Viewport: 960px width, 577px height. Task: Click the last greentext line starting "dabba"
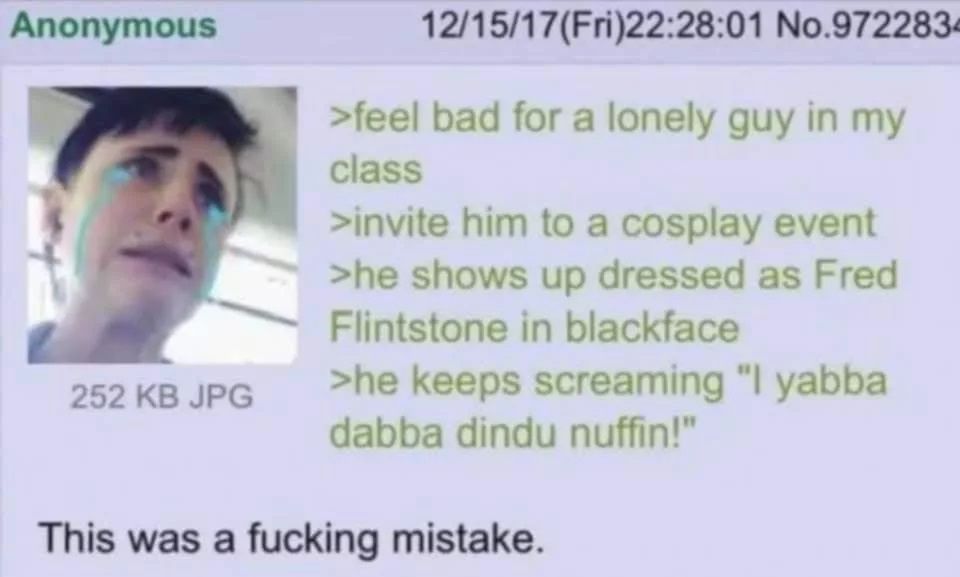coord(513,434)
